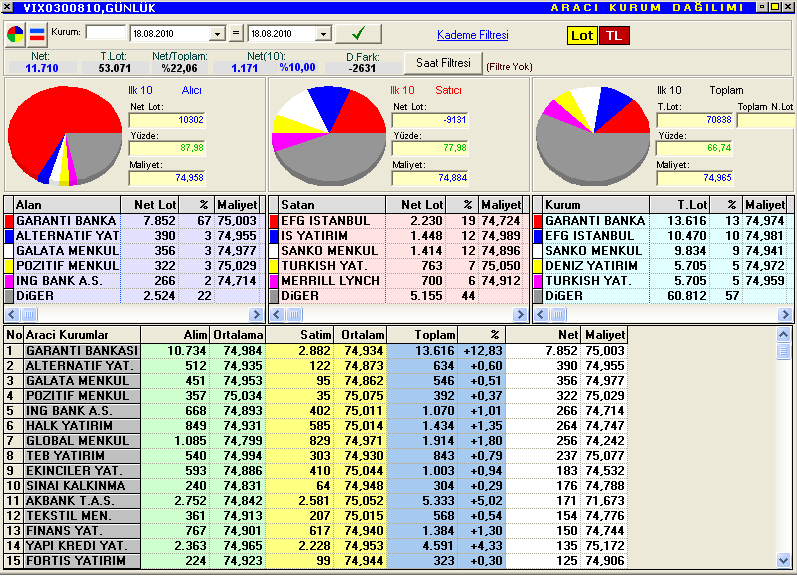Click the buyers (Alıcı) pie chart

[65, 134]
